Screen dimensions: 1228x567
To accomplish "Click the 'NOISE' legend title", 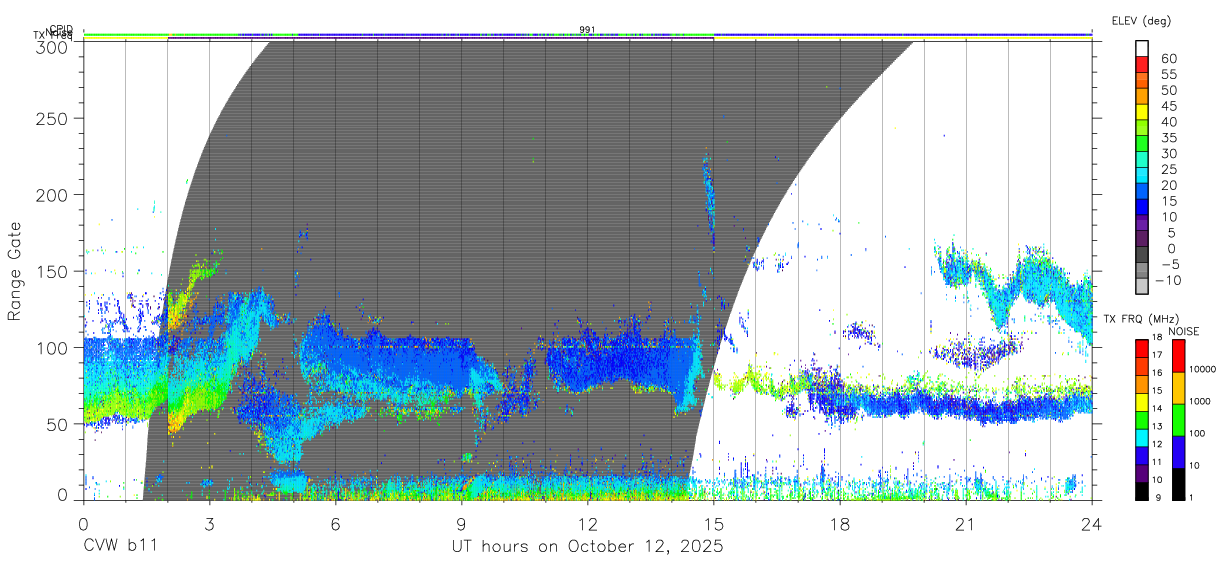I will point(1184,331).
